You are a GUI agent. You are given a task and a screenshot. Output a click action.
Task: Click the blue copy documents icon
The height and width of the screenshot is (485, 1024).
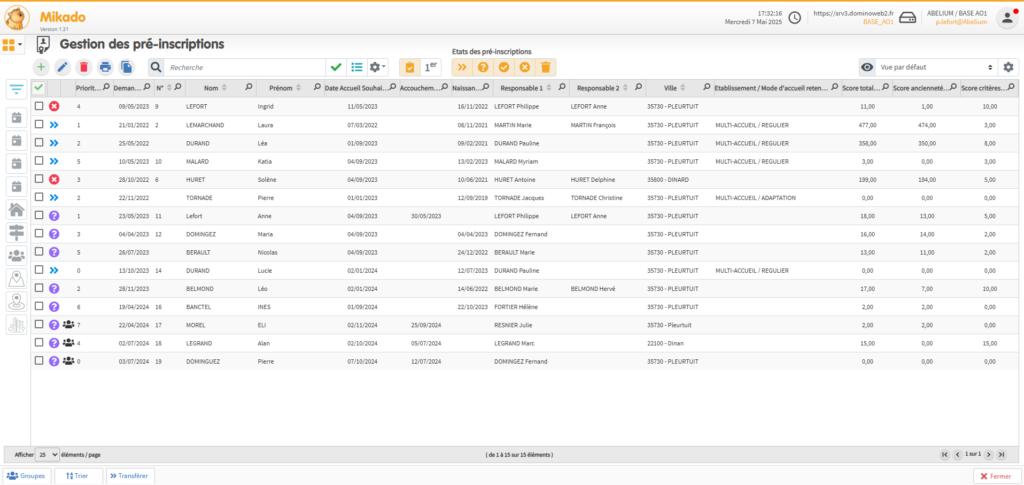[126, 67]
